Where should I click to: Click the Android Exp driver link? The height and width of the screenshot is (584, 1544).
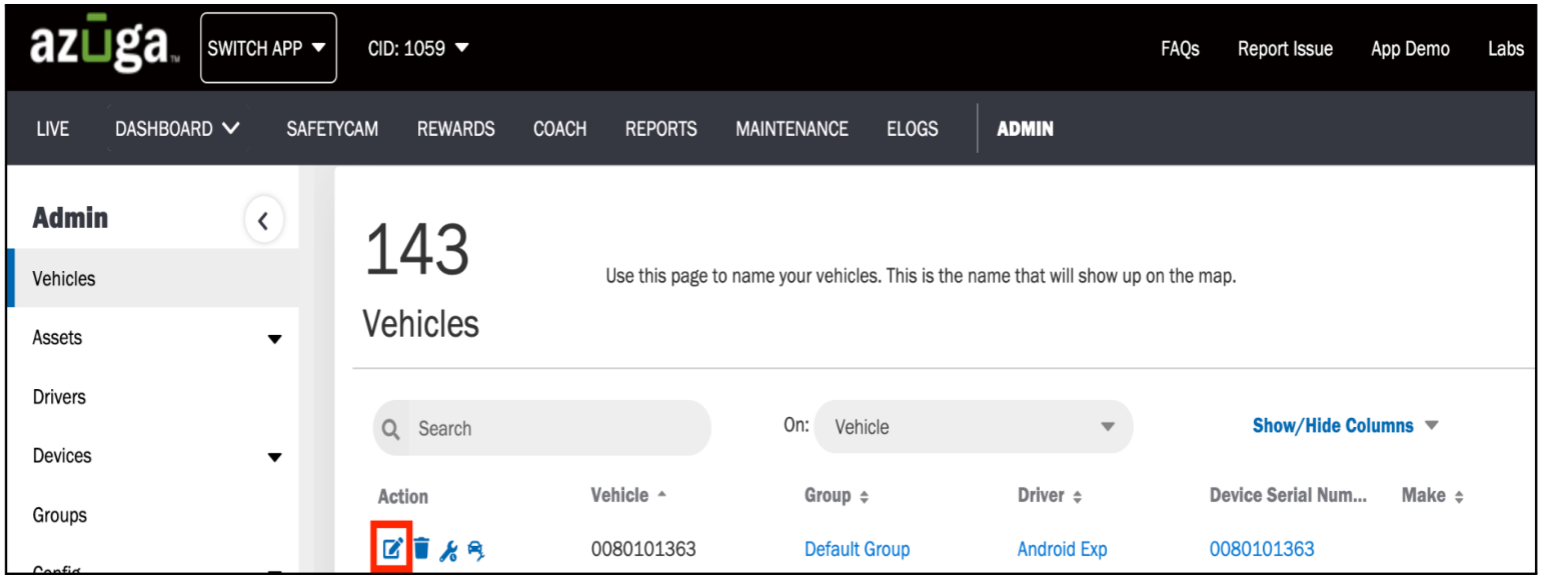point(1062,548)
